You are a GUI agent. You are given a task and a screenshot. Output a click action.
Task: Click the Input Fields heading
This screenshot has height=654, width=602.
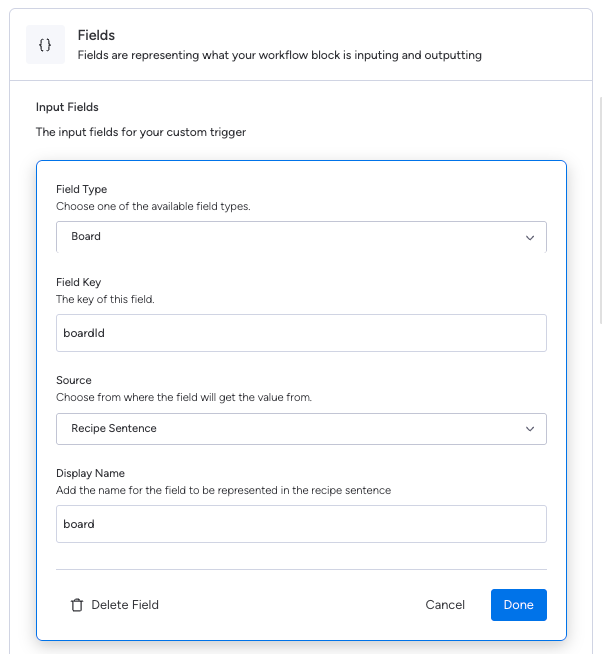[x=67, y=107]
